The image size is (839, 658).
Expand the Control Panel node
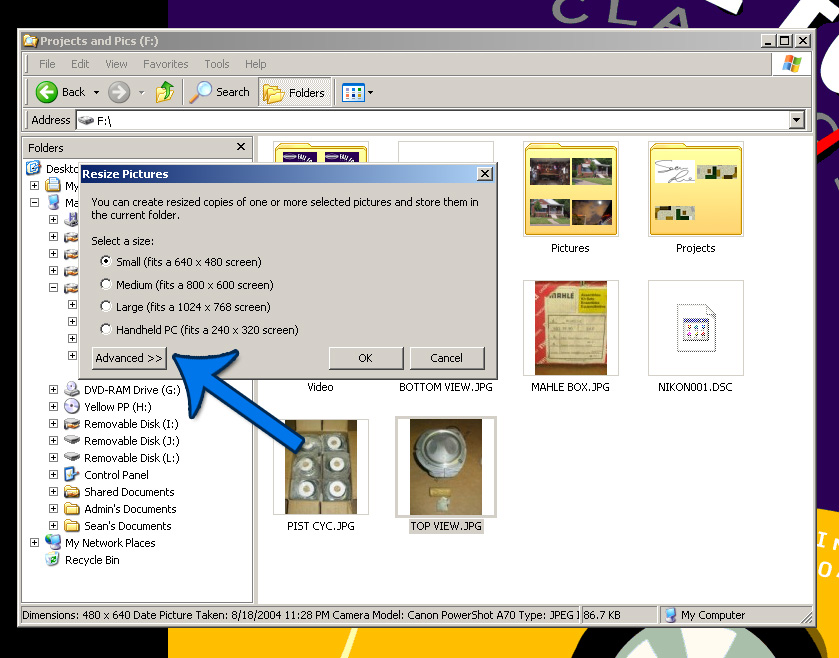pyautogui.click(x=54, y=475)
